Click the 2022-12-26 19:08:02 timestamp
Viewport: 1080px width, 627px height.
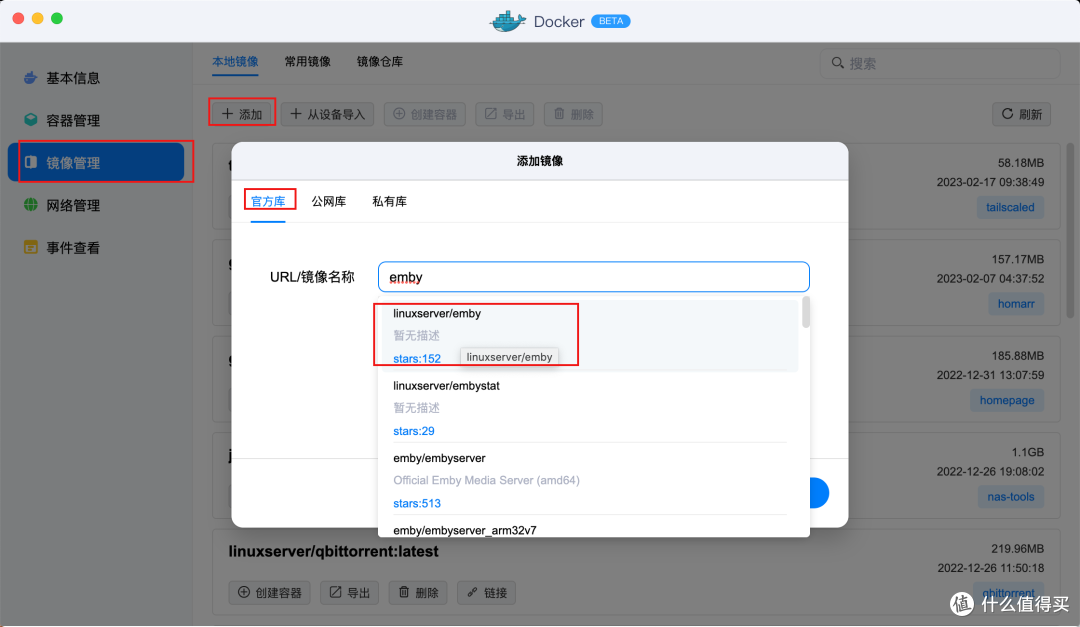[x=990, y=471]
